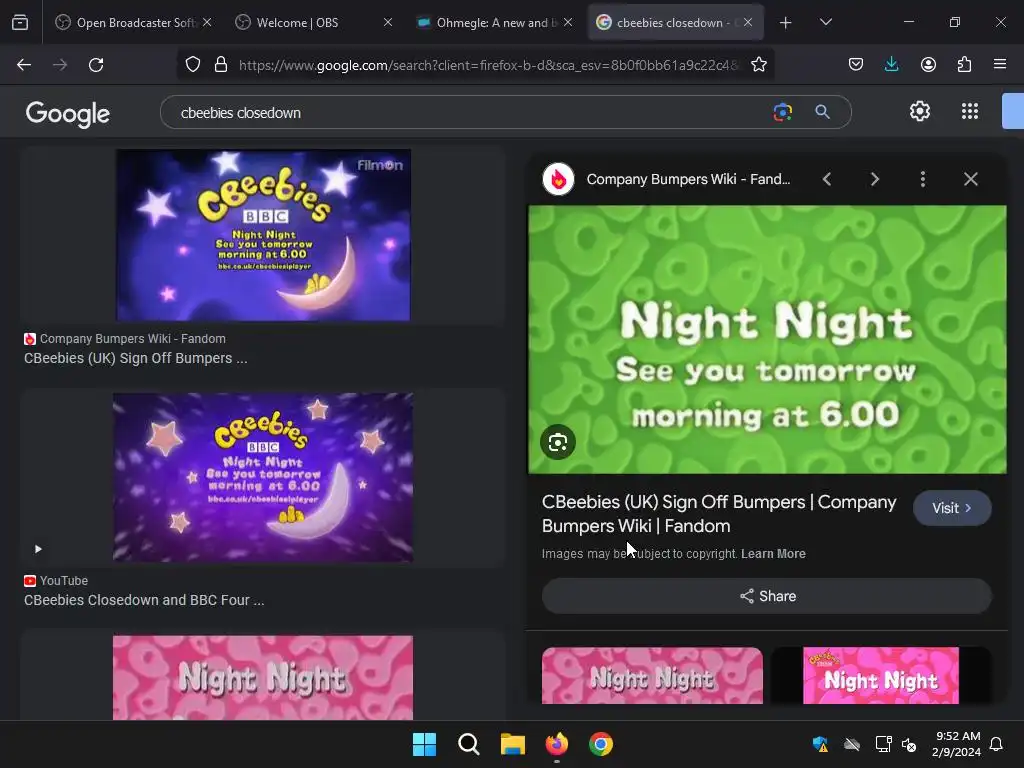Click Company Bumpers Wiki - Fandom source label

coord(133,339)
